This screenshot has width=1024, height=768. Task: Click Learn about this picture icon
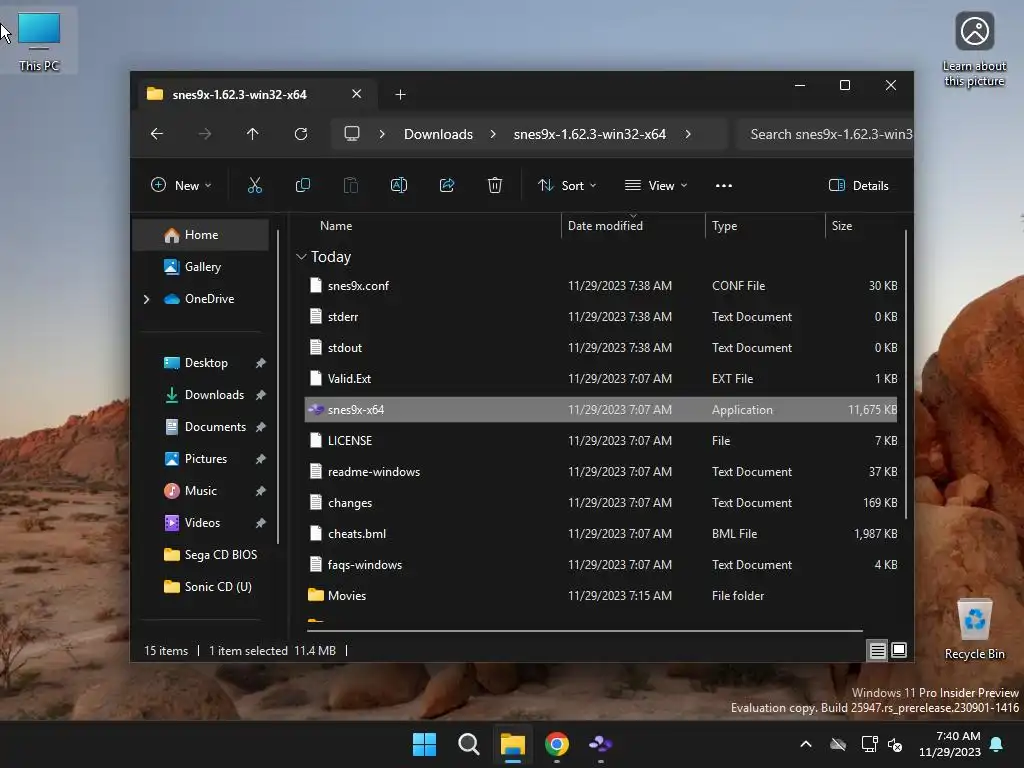[x=974, y=49]
